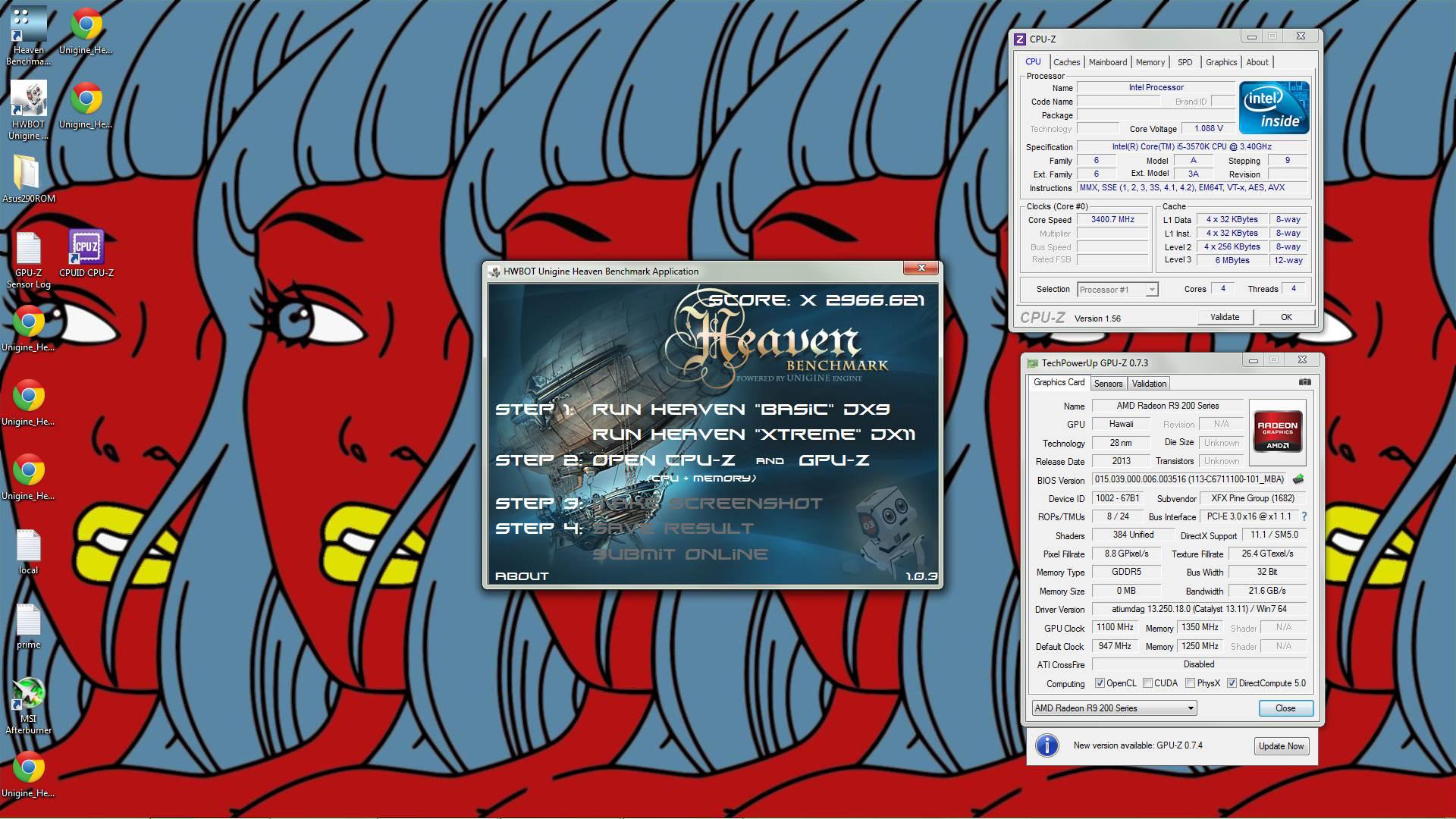1456x819 pixels.
Task: Click the Radeon Graphics logo in GPU-Z
Action: click(x=1278, y=431)
